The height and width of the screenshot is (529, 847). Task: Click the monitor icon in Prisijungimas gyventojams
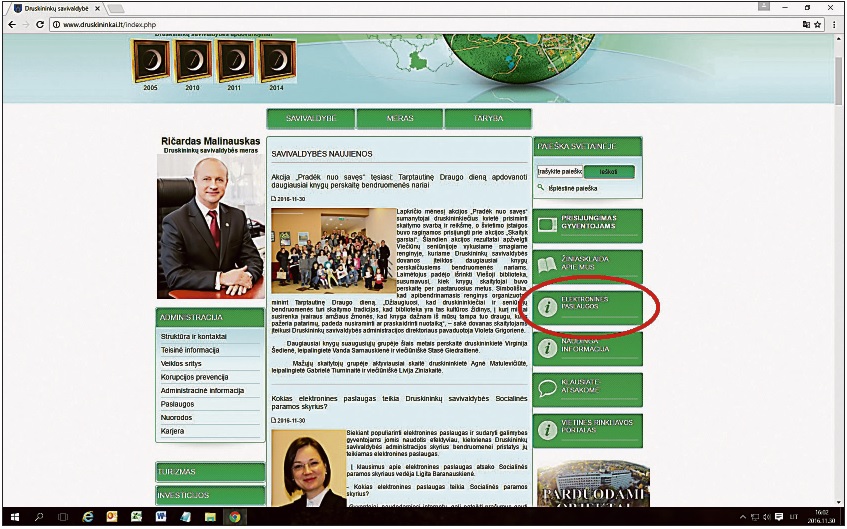(547, 224)
